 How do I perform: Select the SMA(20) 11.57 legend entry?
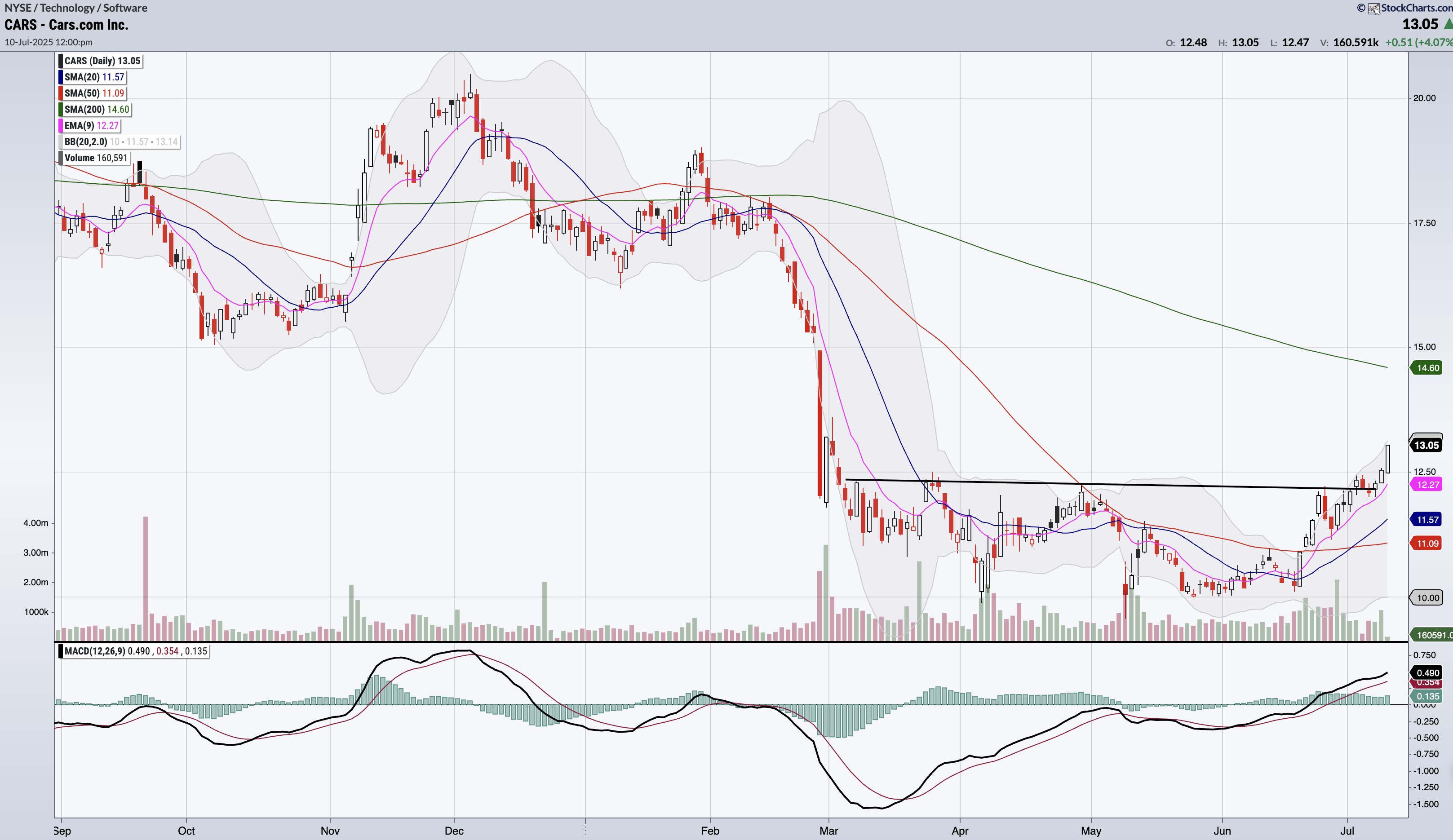(x=92, y=77)
